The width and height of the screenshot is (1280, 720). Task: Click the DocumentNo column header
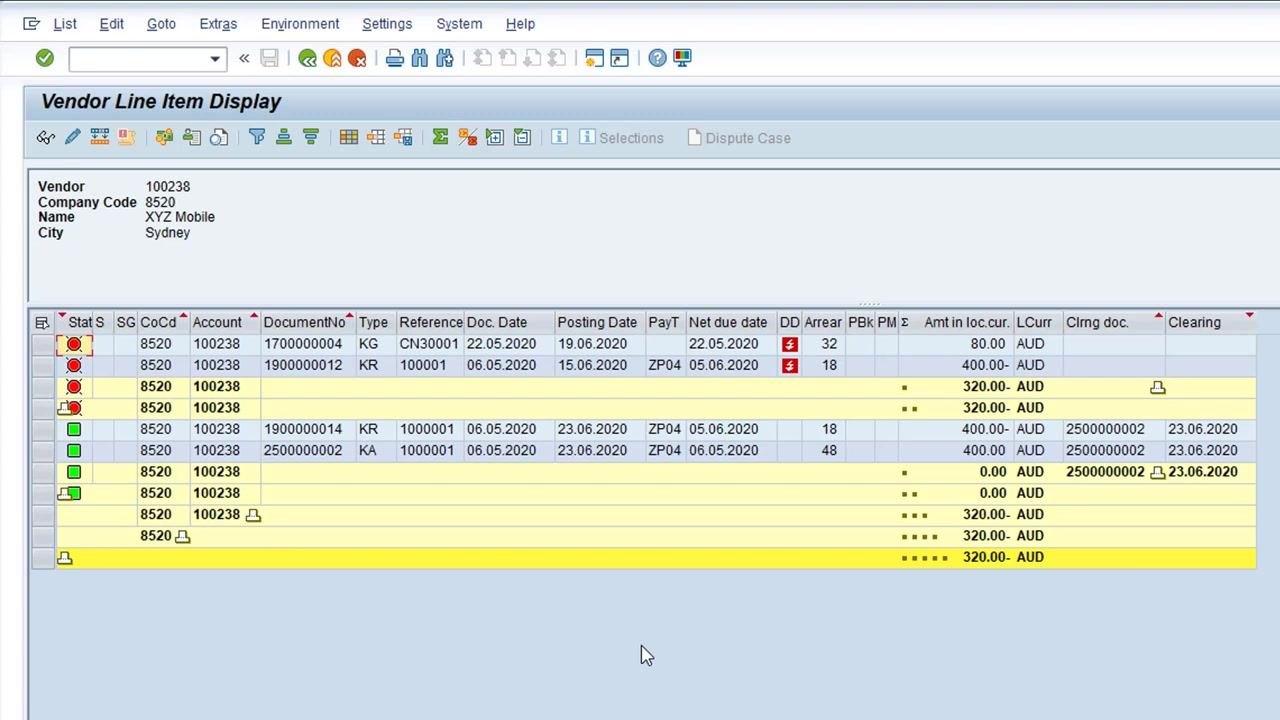pos(308,322)
